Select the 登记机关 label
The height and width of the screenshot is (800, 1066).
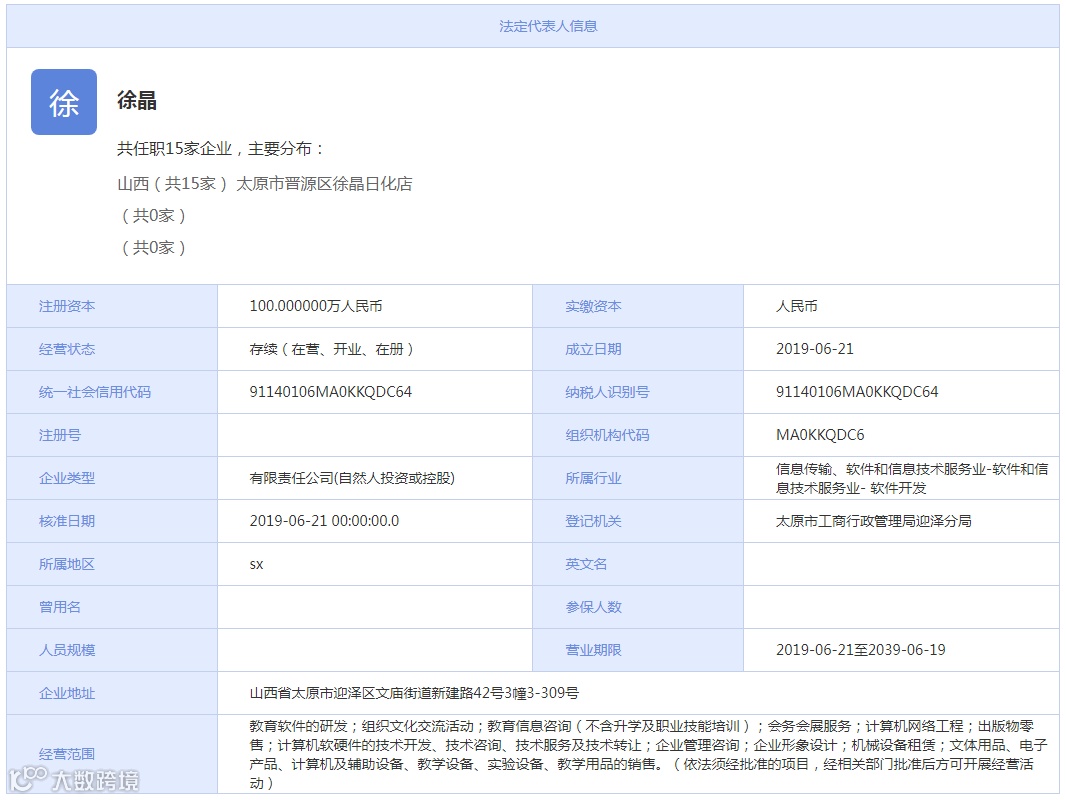593,521
